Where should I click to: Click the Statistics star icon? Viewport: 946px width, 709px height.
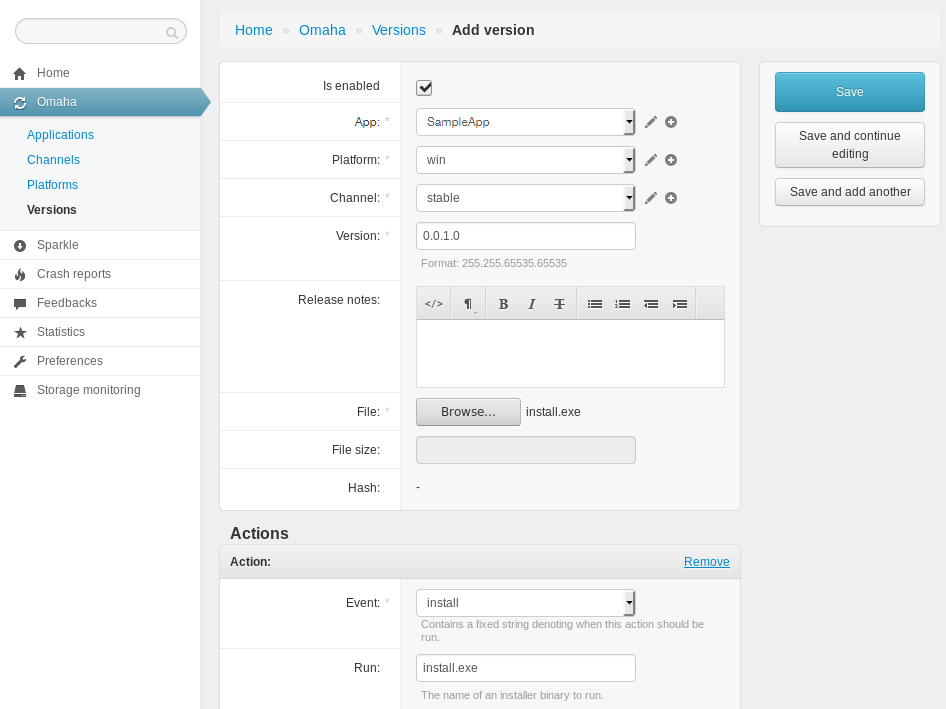20,332
